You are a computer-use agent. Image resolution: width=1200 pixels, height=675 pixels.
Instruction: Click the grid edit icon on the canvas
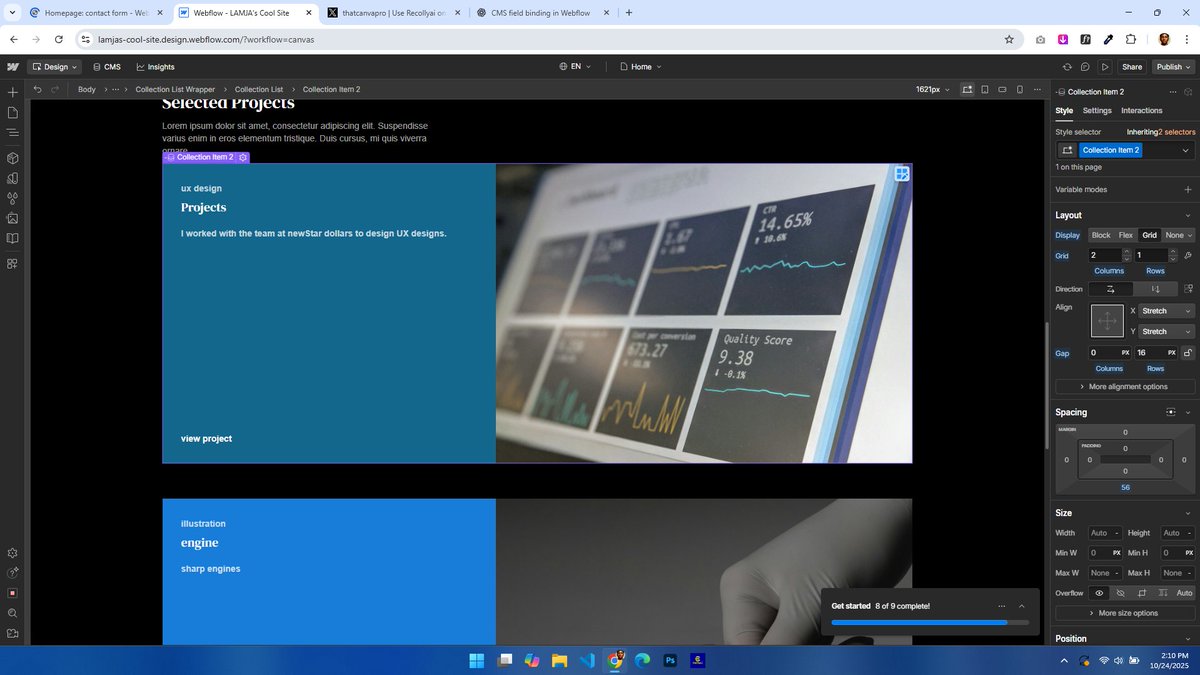click(902, 174)
